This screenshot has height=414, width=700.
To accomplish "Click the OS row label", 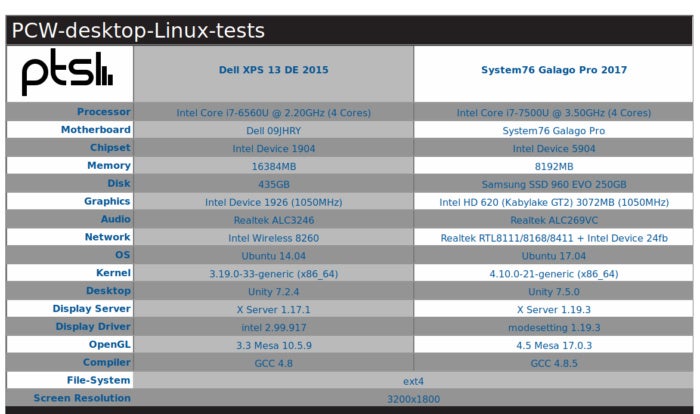I will tap(123, 255).
